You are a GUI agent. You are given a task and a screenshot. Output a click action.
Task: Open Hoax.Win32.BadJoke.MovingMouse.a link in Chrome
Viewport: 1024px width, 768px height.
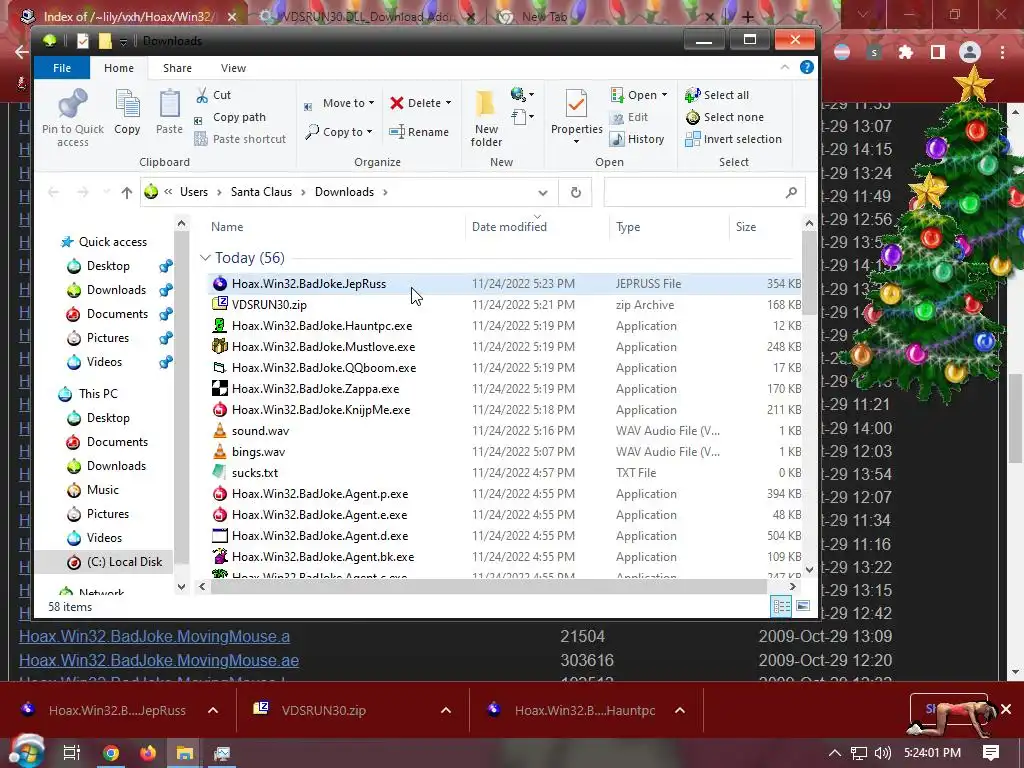154,636
